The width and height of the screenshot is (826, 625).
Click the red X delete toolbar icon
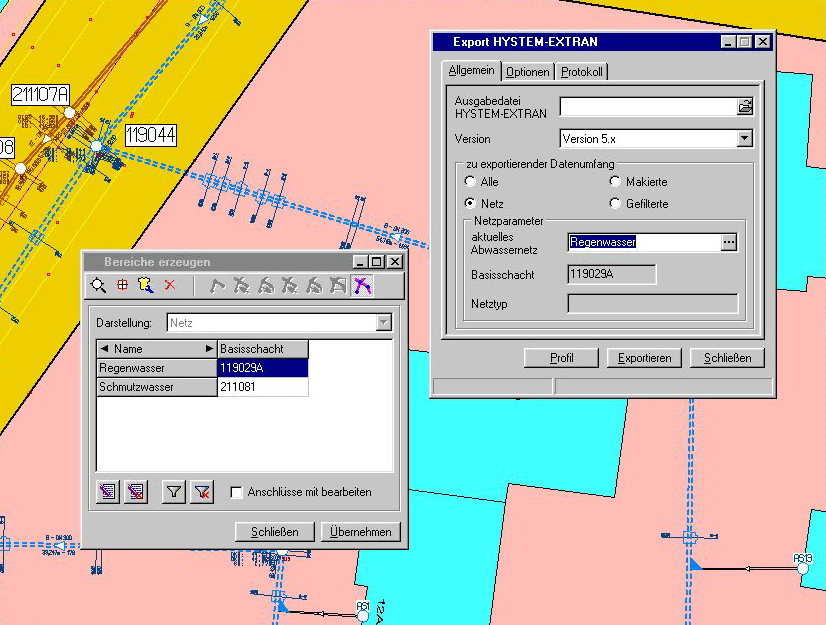170,286
